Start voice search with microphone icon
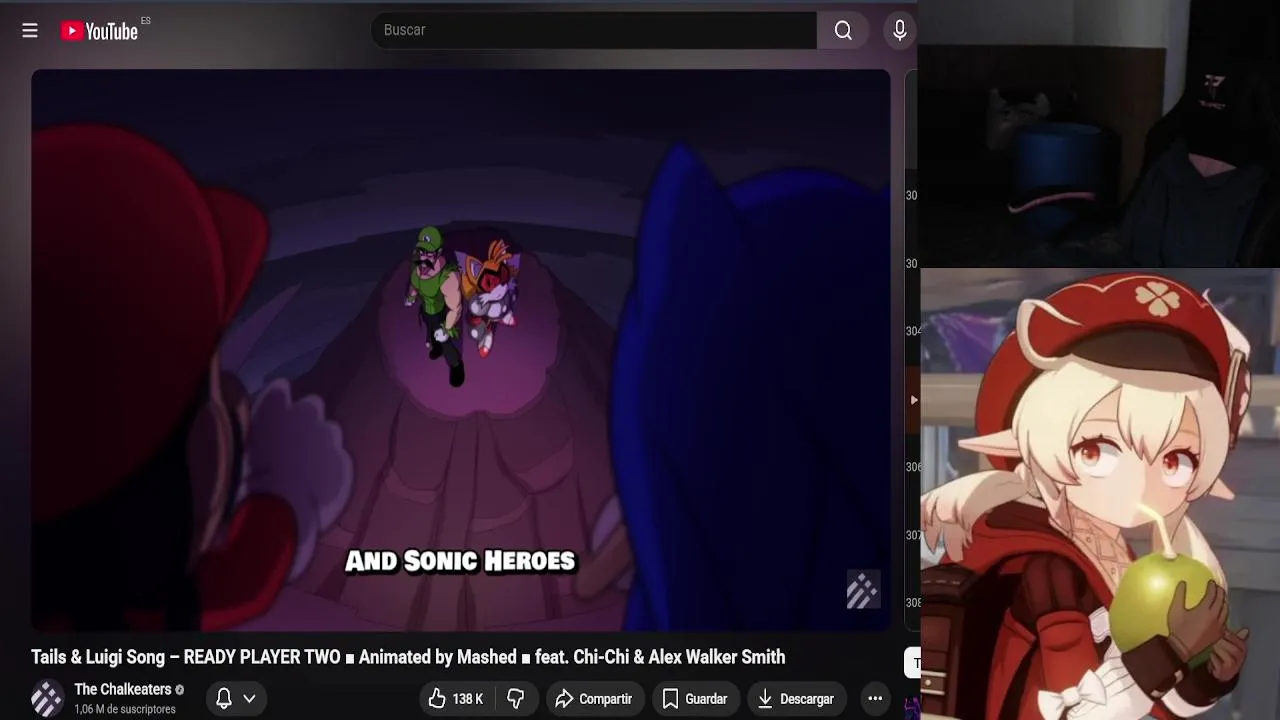The image size is (1280, 720). point(900,30)
